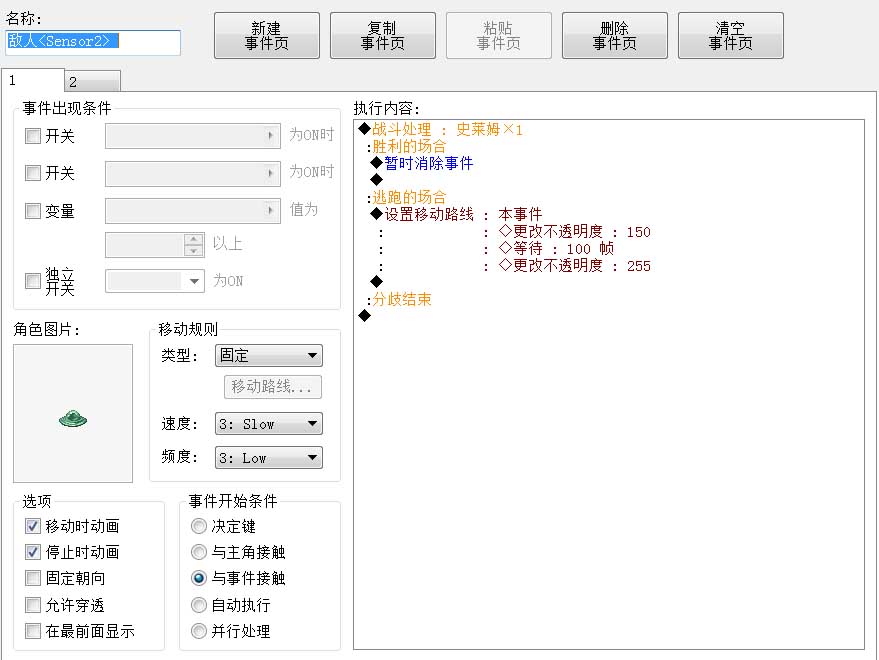Click the 新建事件页 button
The image size is (879, 660).
(267, 36)
